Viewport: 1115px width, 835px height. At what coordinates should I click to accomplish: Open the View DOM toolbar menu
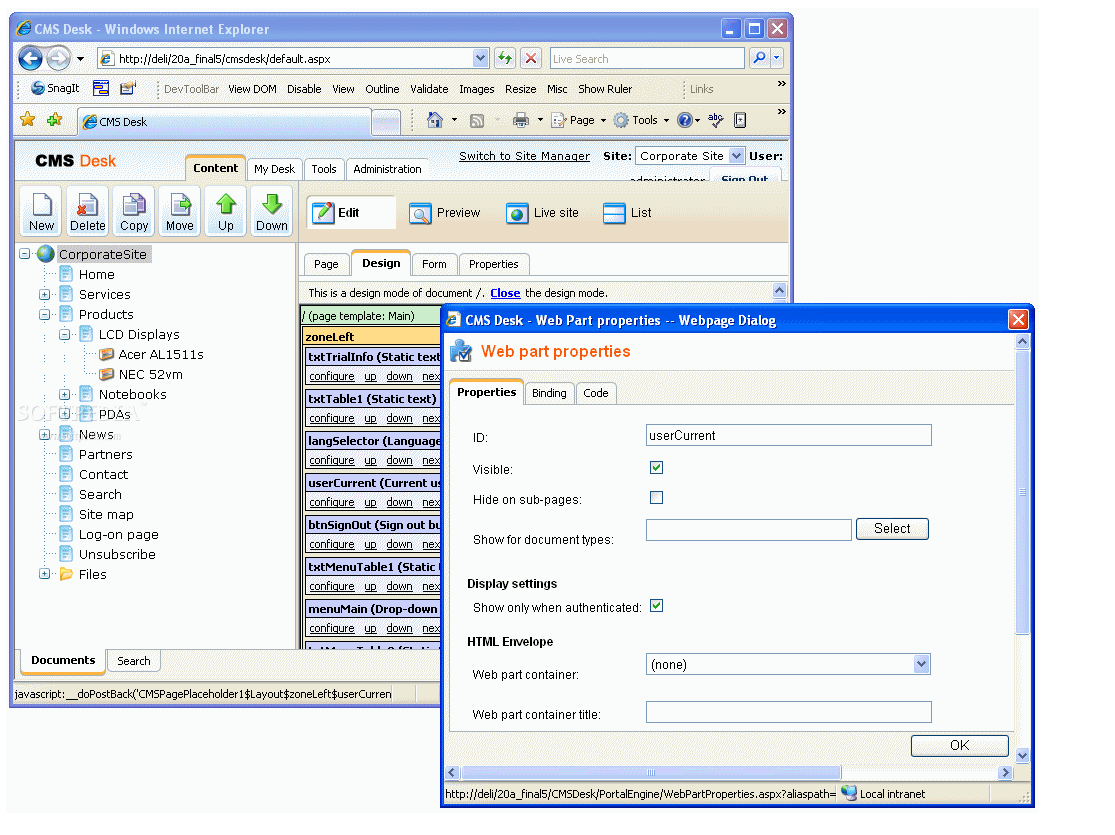[252, 89]
